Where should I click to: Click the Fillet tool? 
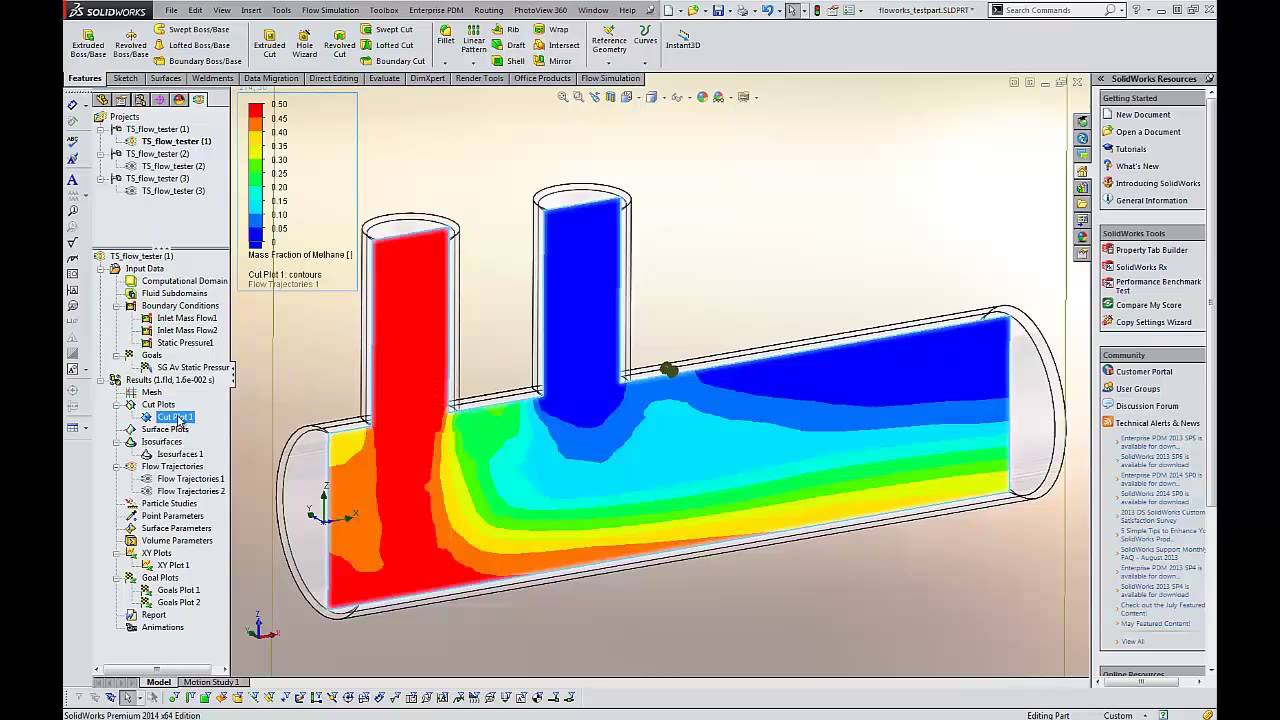(445, 35)
